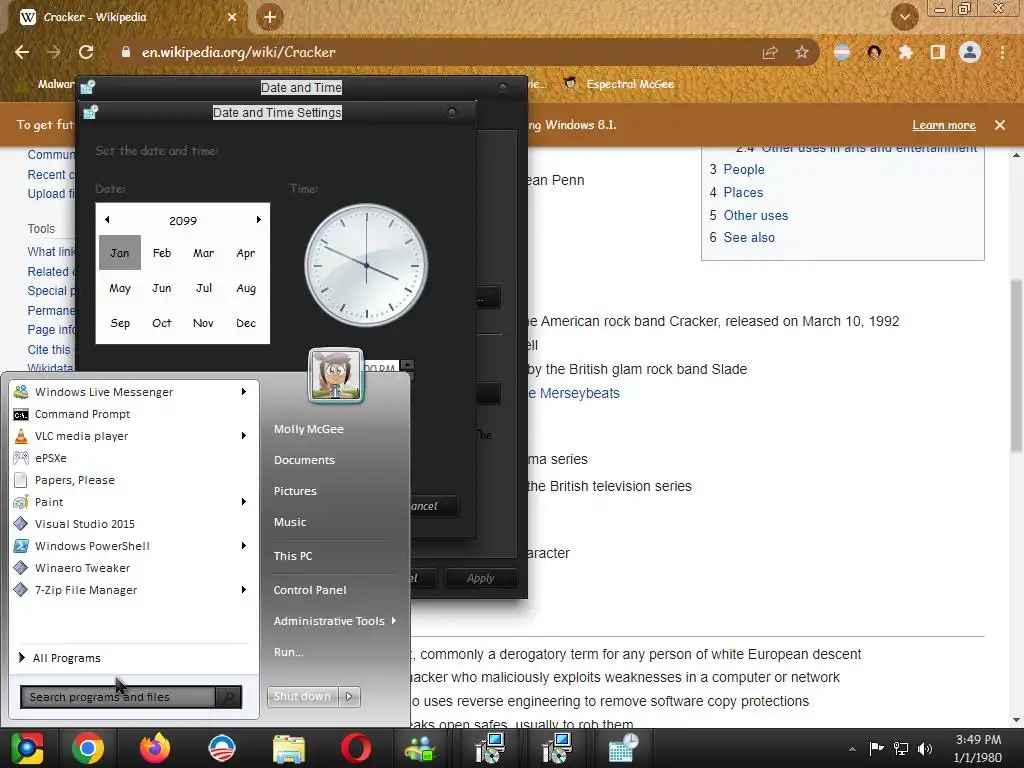Click the network icon in system tray
Image resolution: width=1024 pixels, height=768 pixels.
point(901,748)
